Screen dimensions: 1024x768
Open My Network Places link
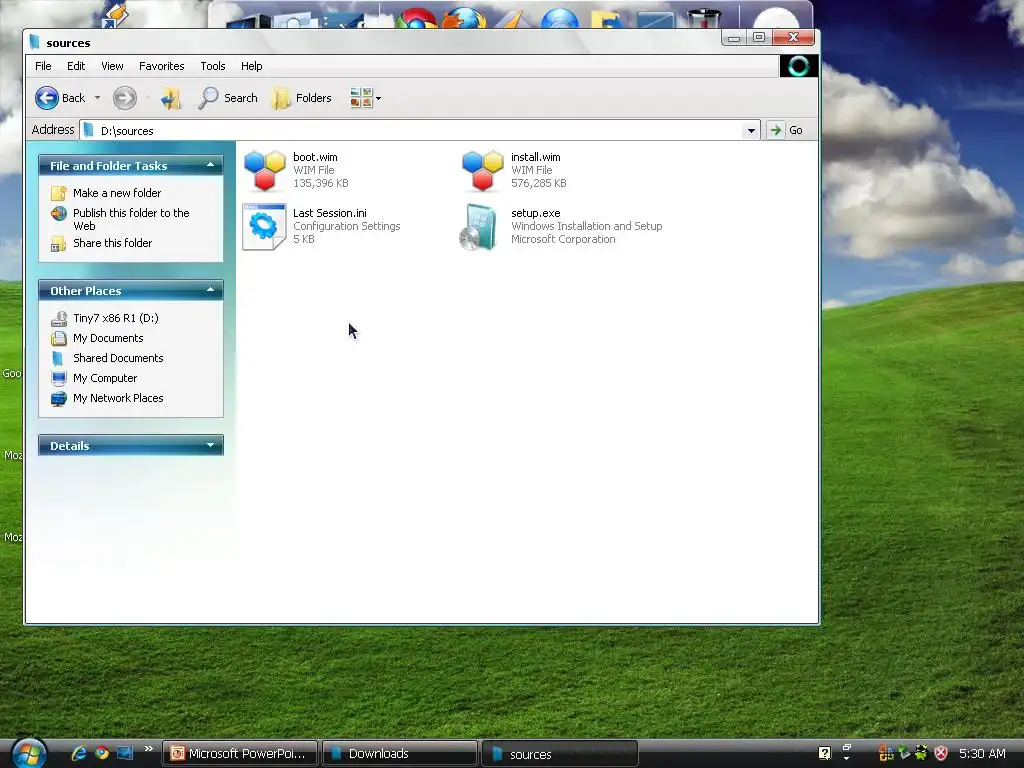[x=118, y=398]
